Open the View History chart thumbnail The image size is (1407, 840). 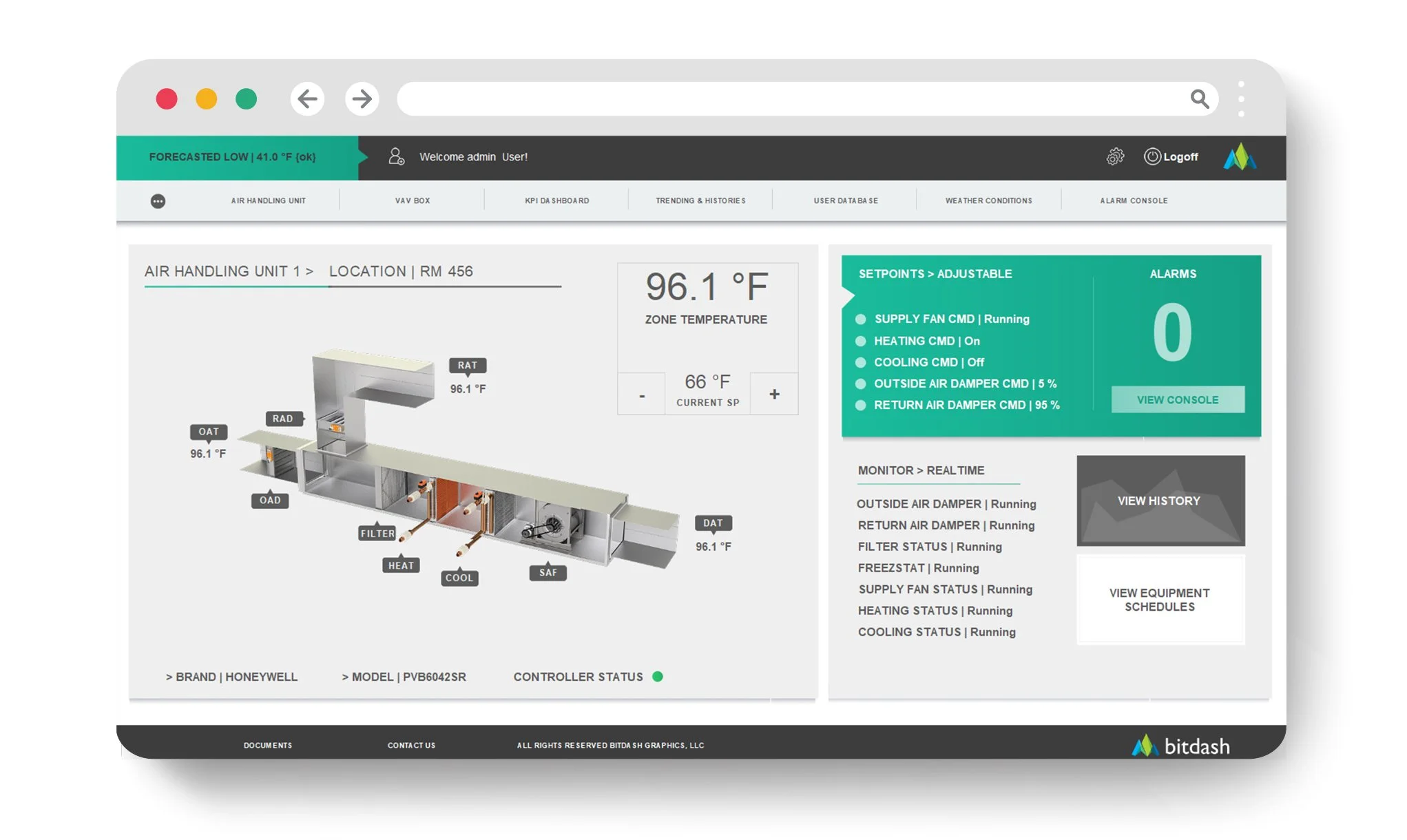tap(1160, 501)
